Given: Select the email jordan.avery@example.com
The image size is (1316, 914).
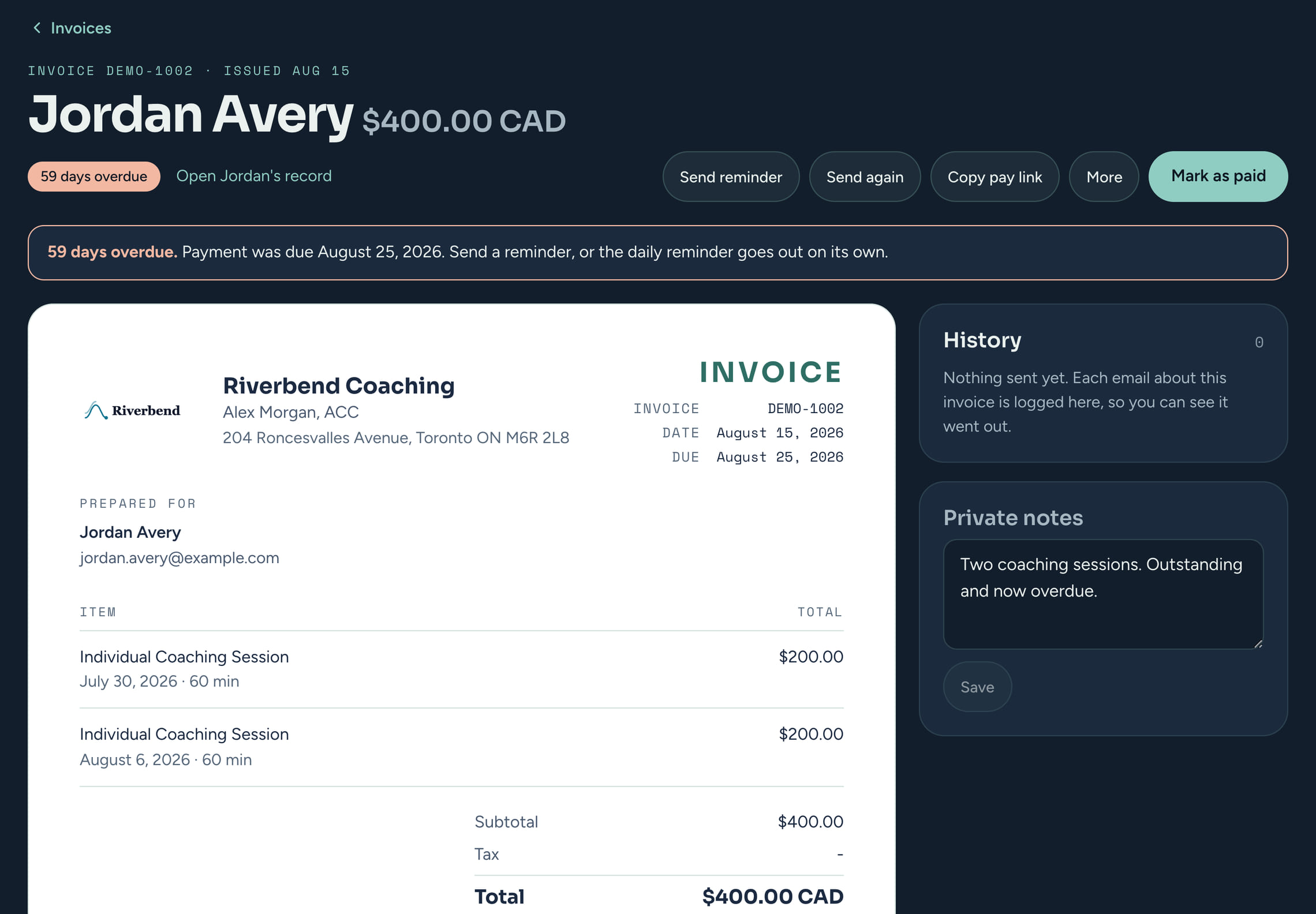Looking at the screenshot, I should coord(180,558).
